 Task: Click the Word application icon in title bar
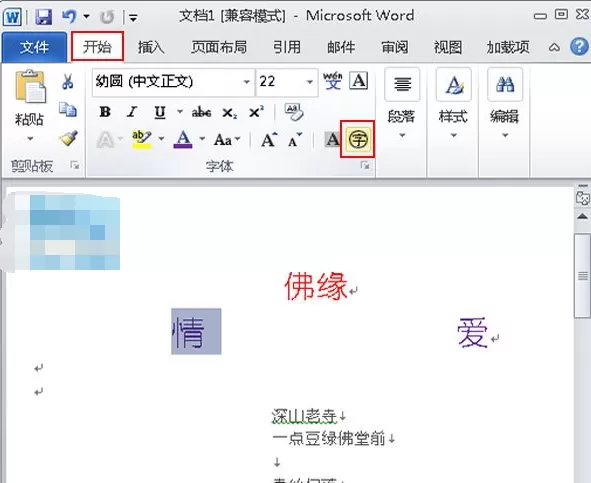tap(12, 17)
